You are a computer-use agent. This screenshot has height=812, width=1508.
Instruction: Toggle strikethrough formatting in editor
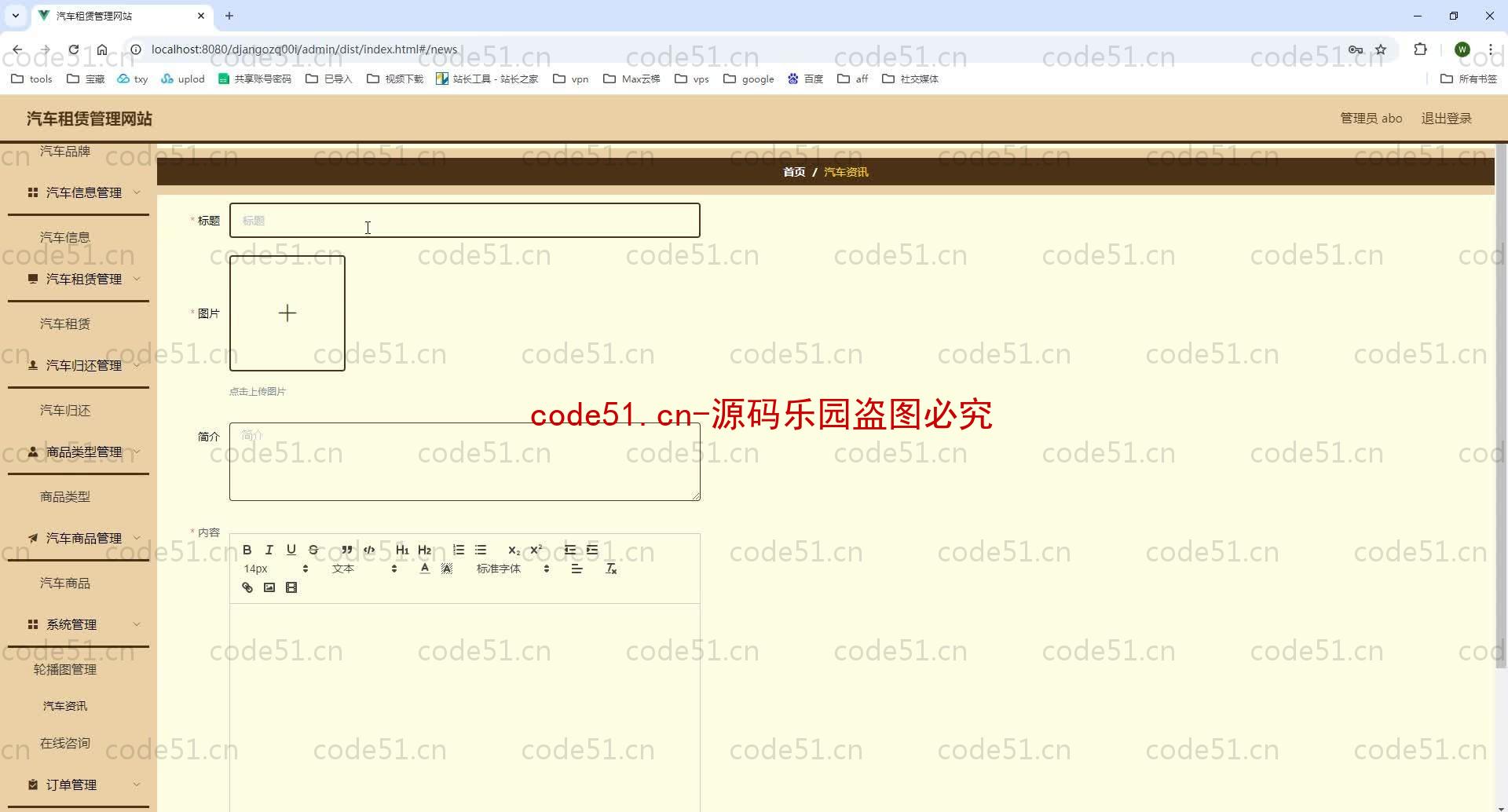(313, 550)
